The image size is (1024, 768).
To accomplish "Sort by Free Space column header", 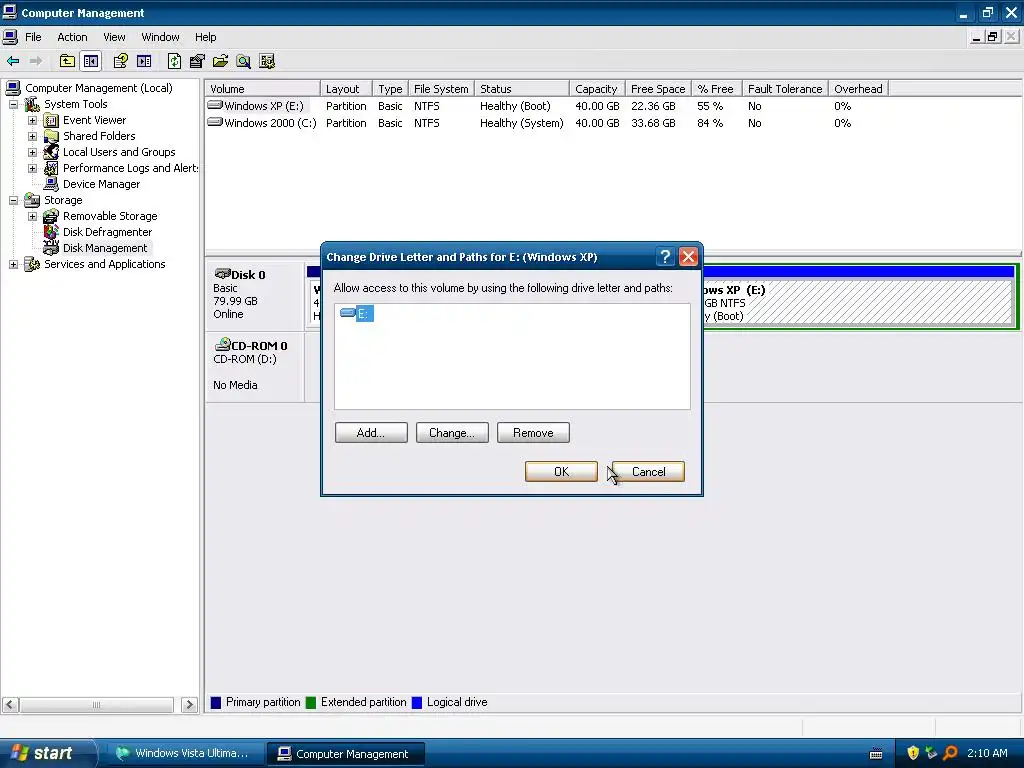I will (658, 89).
